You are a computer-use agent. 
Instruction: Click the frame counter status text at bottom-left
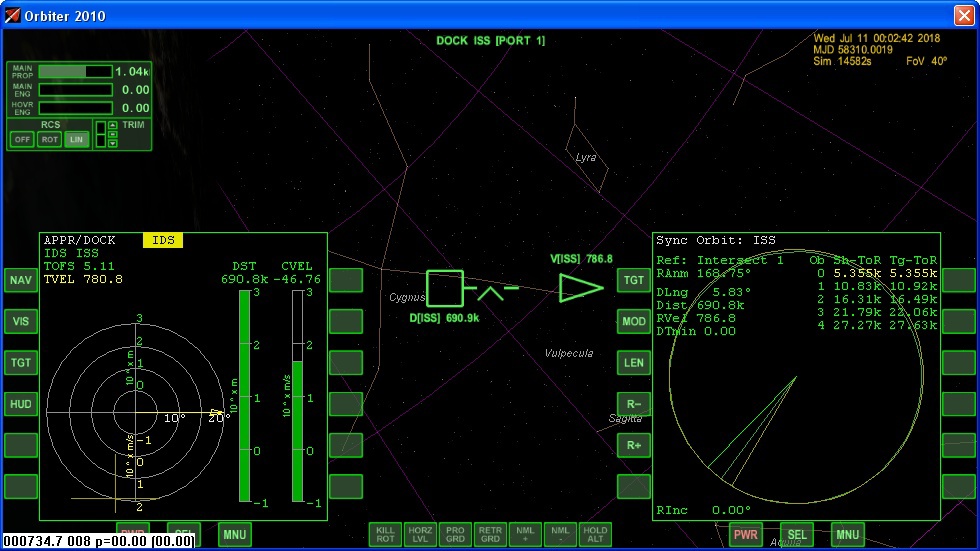[x=99, y=541]
